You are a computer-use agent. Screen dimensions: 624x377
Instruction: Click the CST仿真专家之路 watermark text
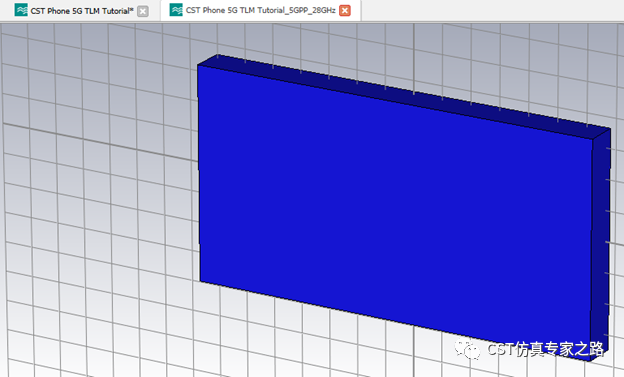[545, 350]
